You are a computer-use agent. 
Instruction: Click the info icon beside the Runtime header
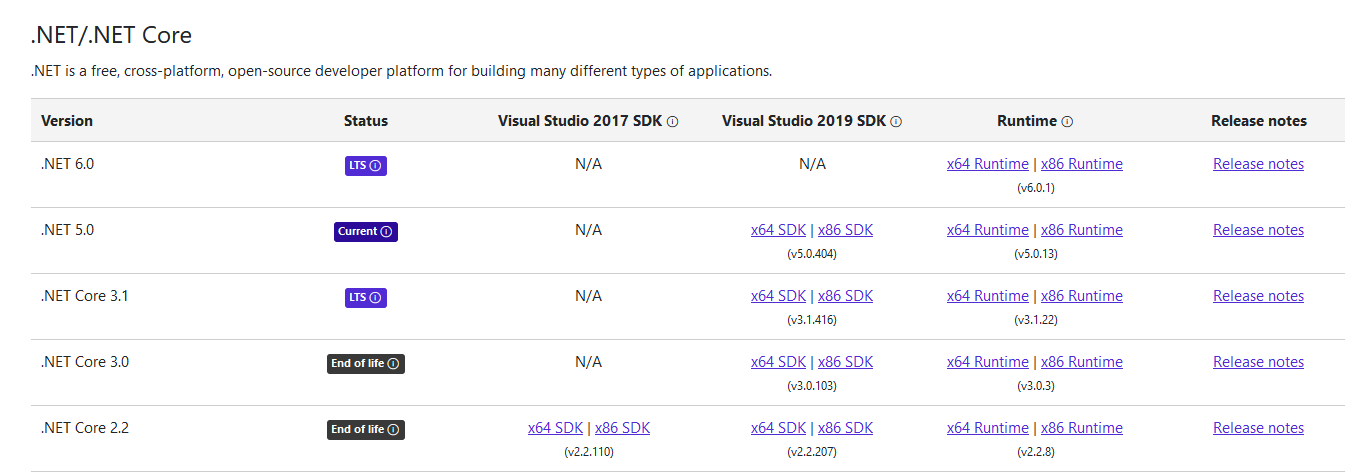tap(1067, 121)
